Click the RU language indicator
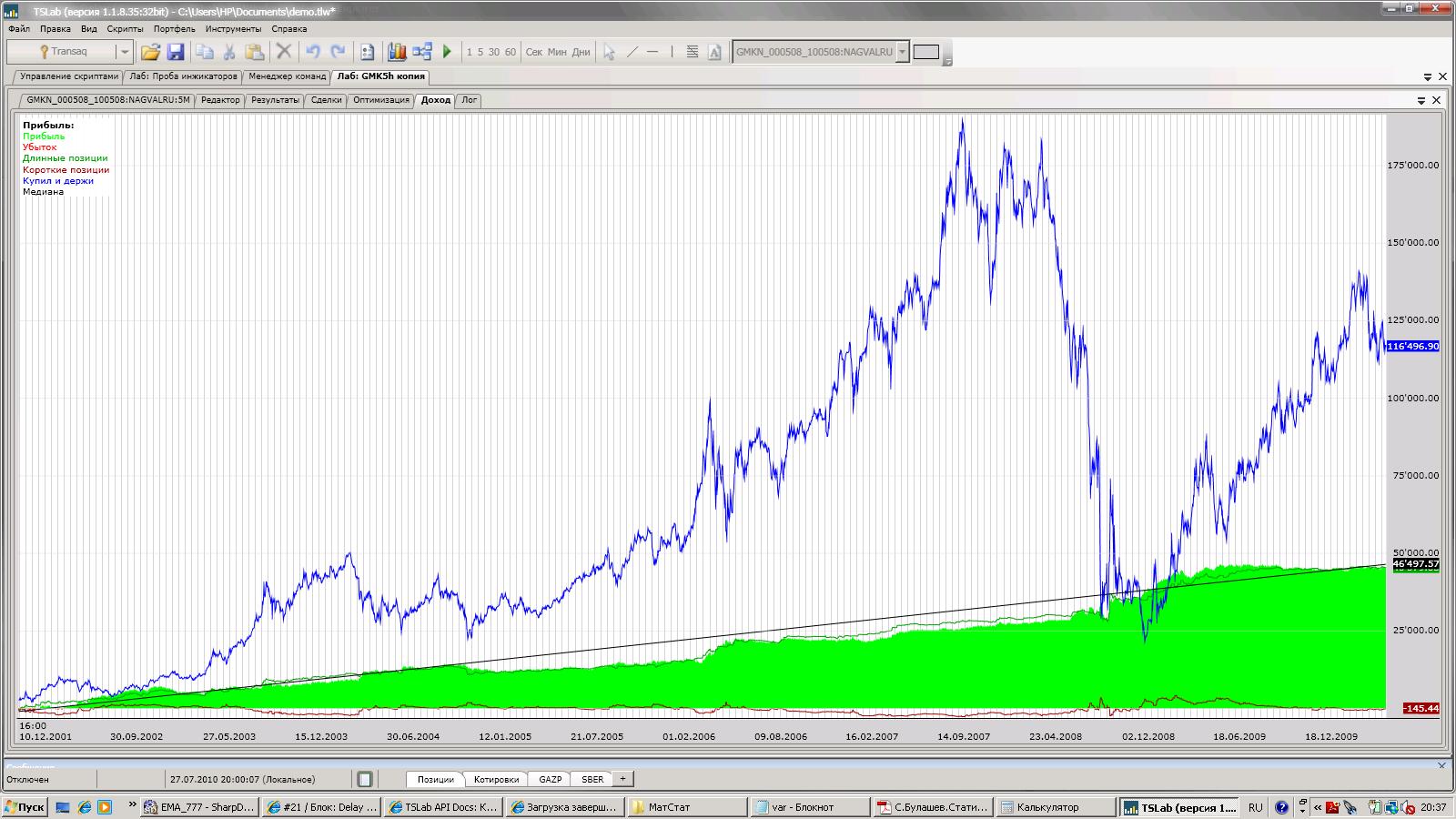Screen dimensions: 1456x819 pyautogui.click(x=1256, y=807)
